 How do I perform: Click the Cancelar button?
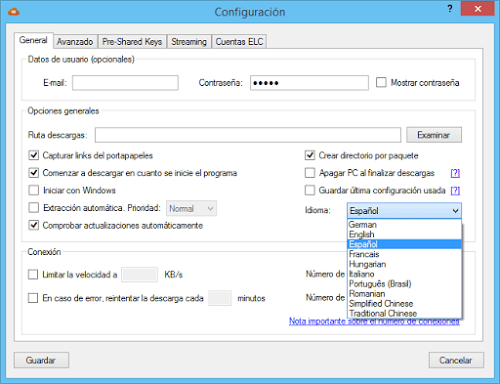point(456,360)
